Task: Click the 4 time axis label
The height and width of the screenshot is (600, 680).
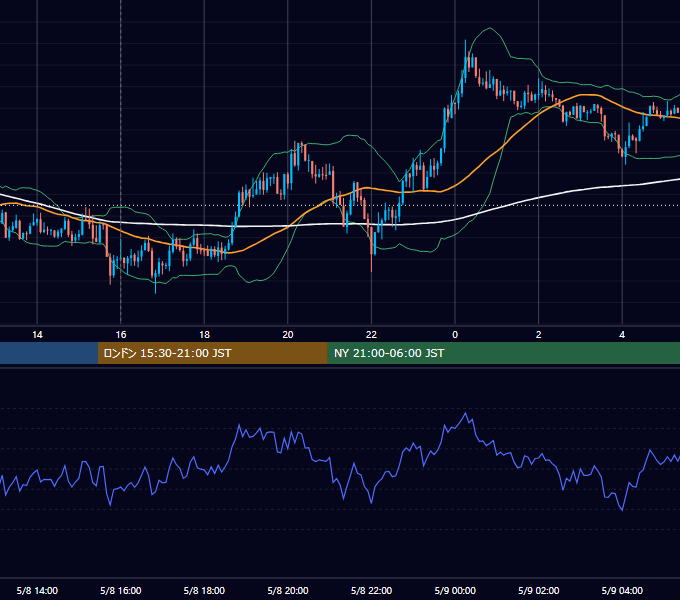Action: coord(622,335)
